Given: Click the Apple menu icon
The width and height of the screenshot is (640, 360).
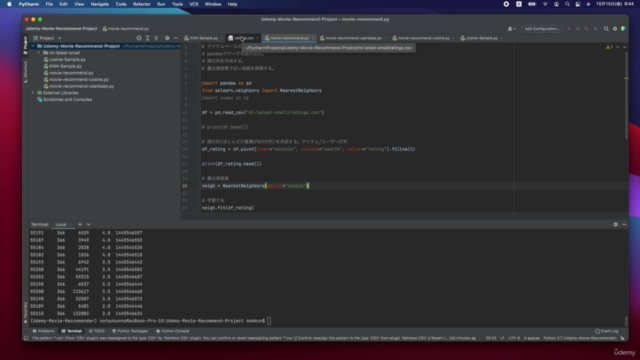Looking at the screenshot, I should click(9, 4).
